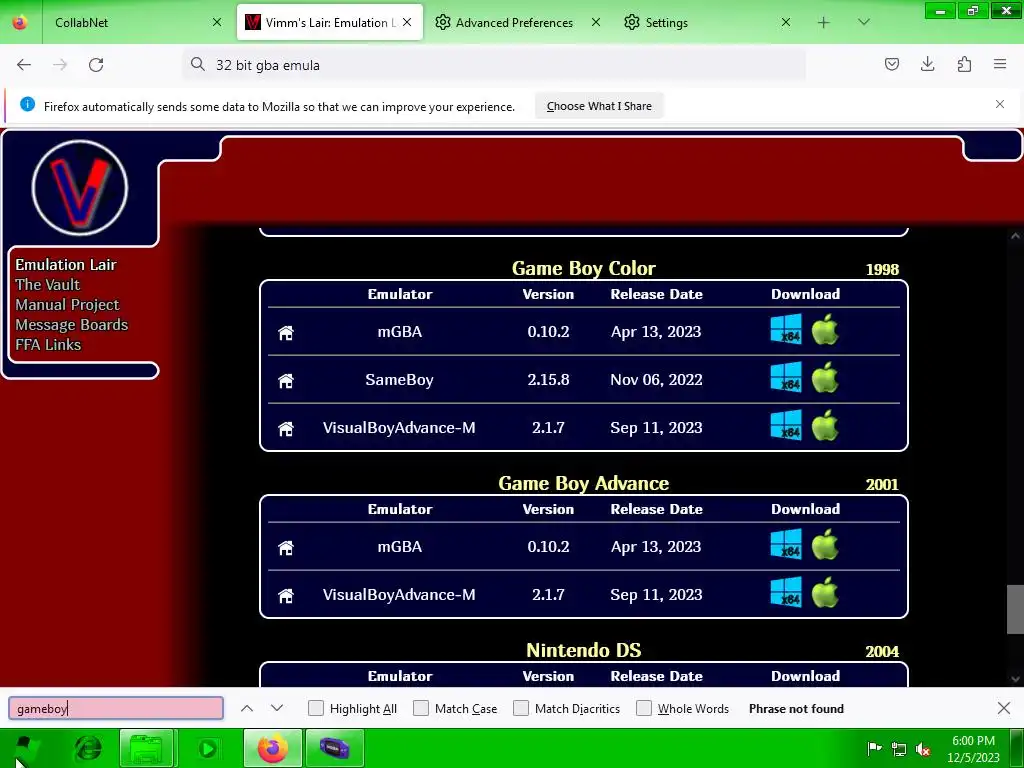
Task: Download Windows x64 mGBA for Game Boy Advance
Action: [x=786, y=544]
